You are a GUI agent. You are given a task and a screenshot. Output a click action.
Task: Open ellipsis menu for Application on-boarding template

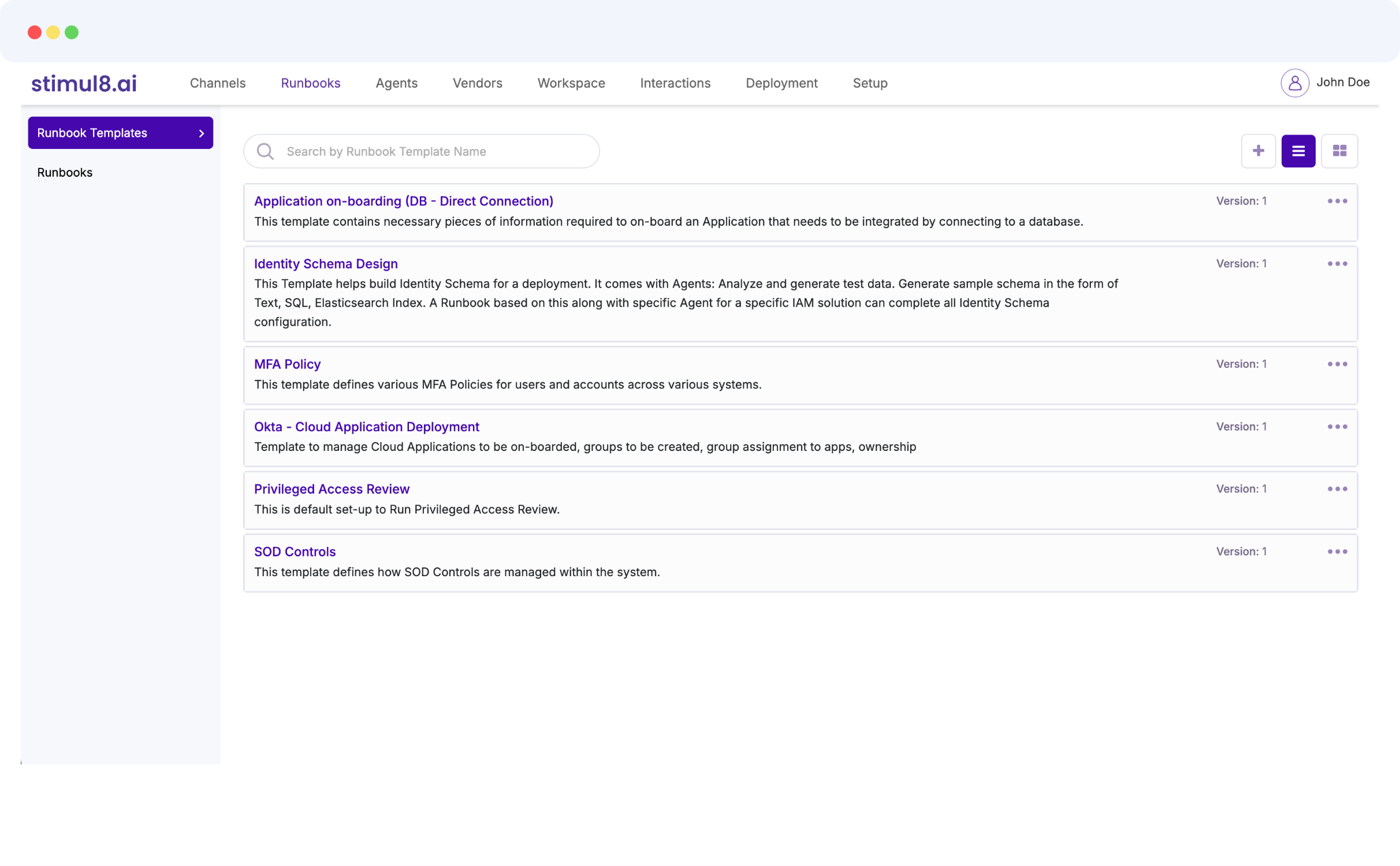click(1336, 201)
